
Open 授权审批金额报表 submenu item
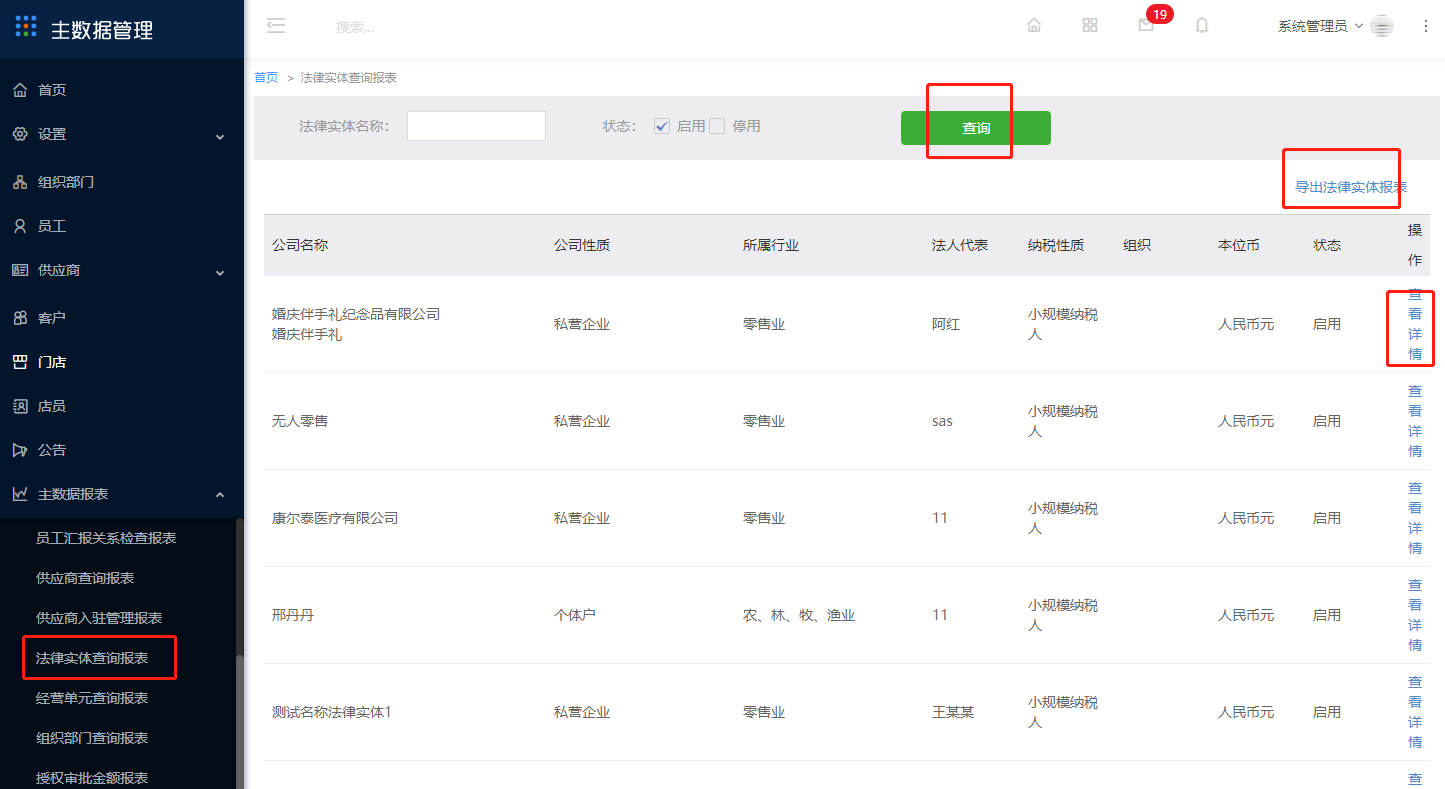click(x=92, y=778)
